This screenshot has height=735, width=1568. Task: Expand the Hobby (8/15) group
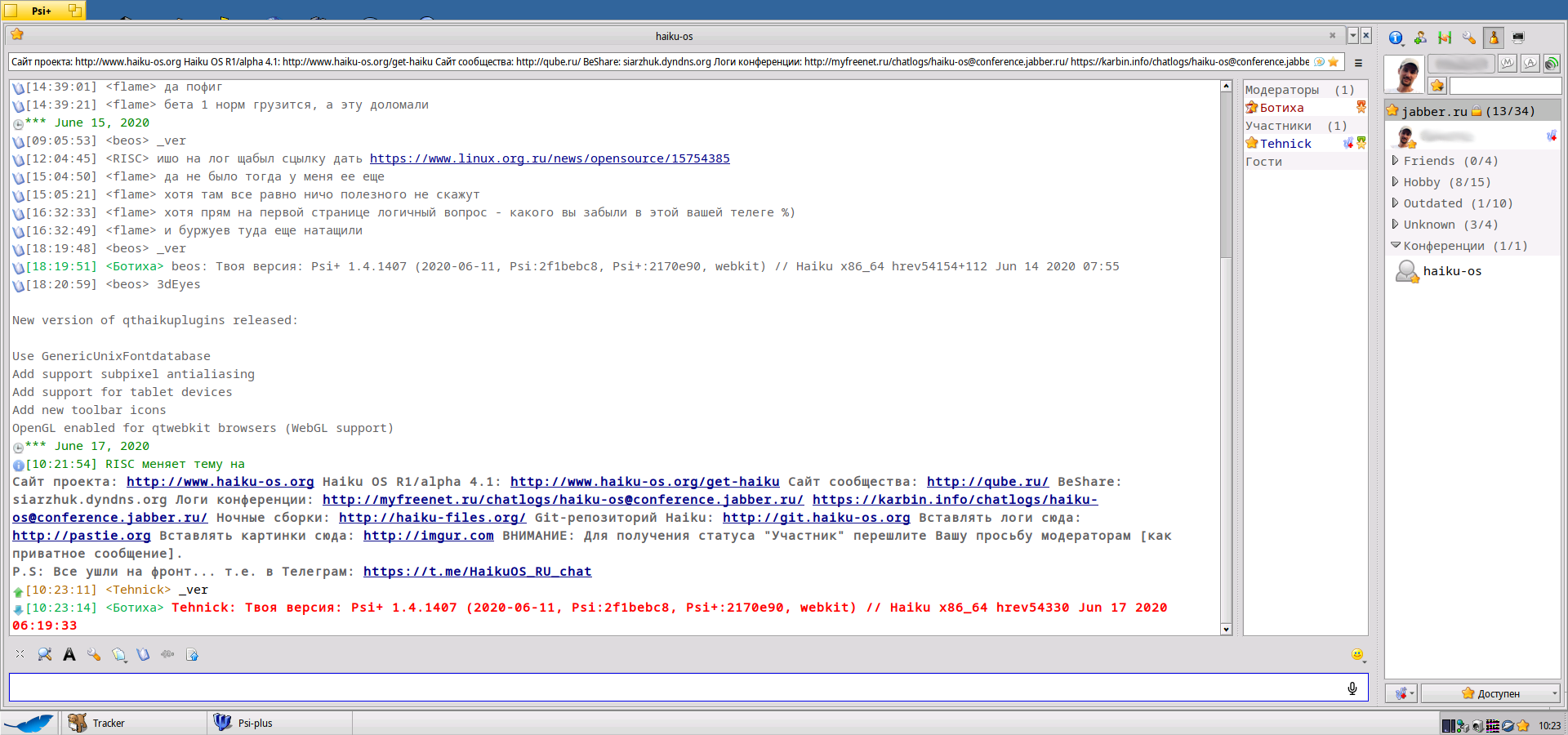[1472, 182]
